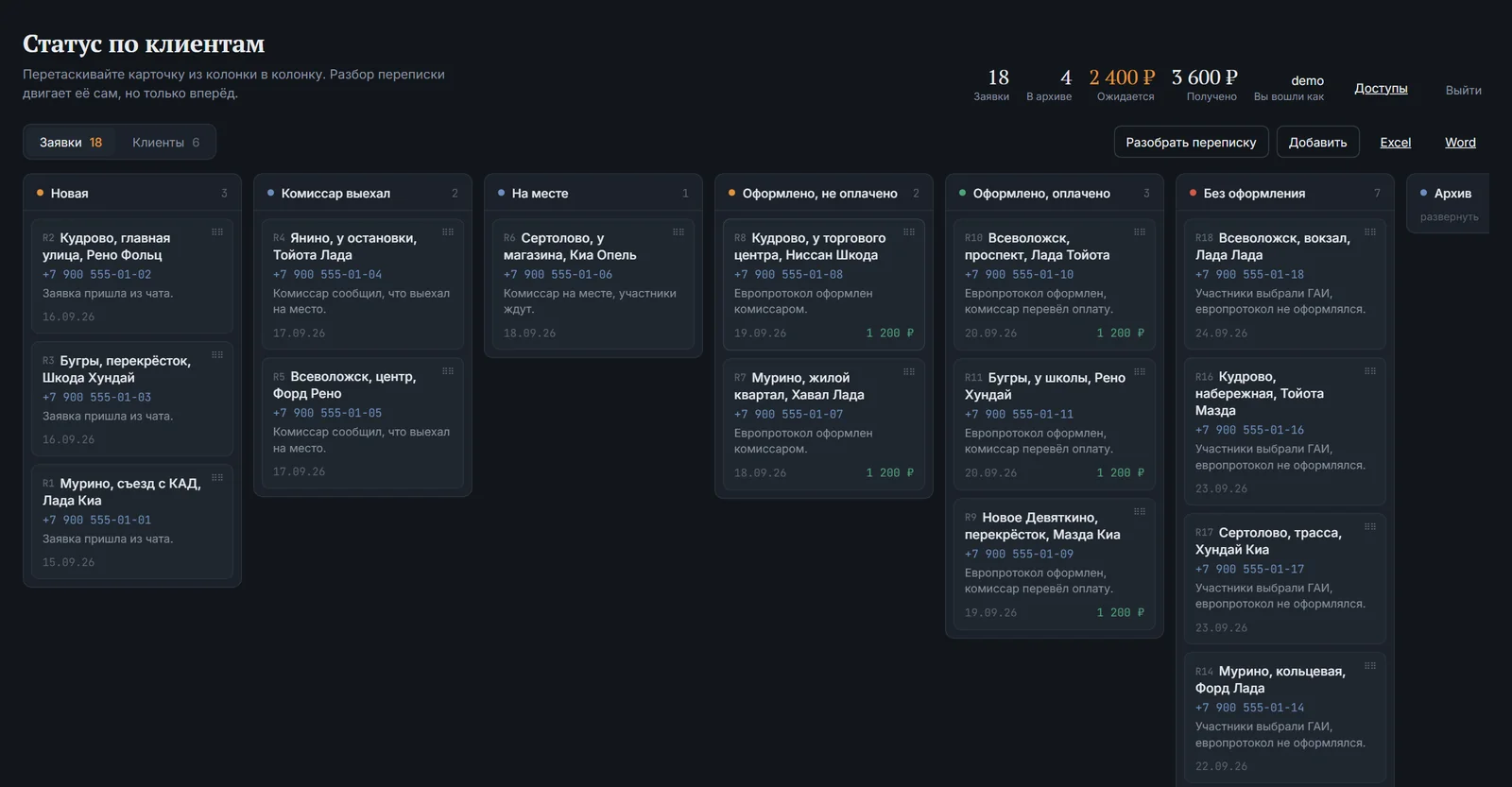Click drag handle icon on card R11

click(1140, 371)
